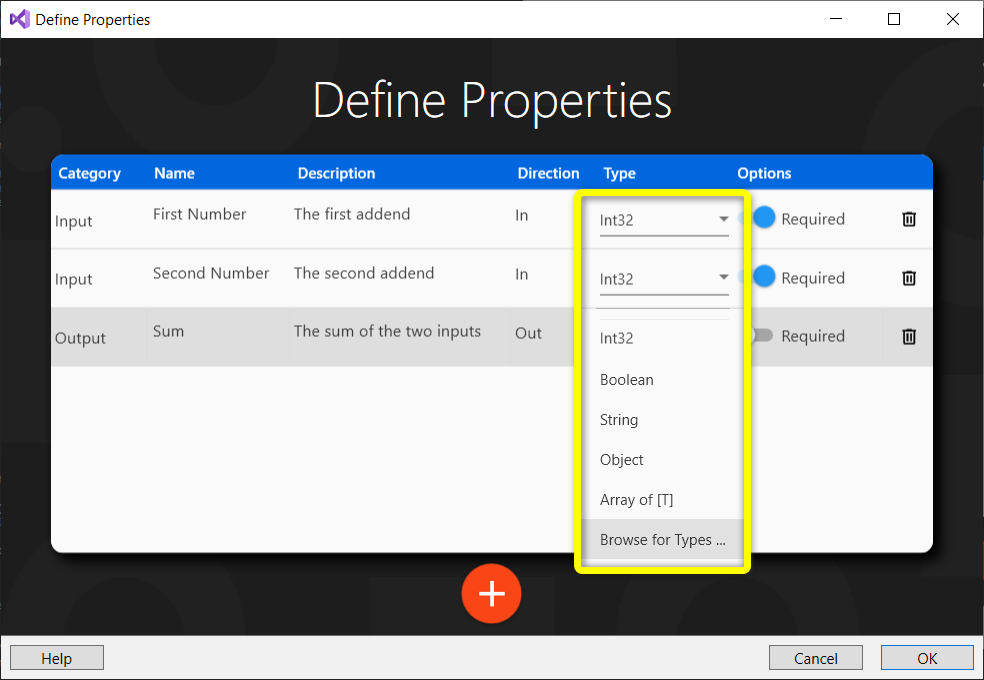This screenshot has height=680, width=984.
Task: Click the Visual Studio logo in title bar
Action: 19,19
